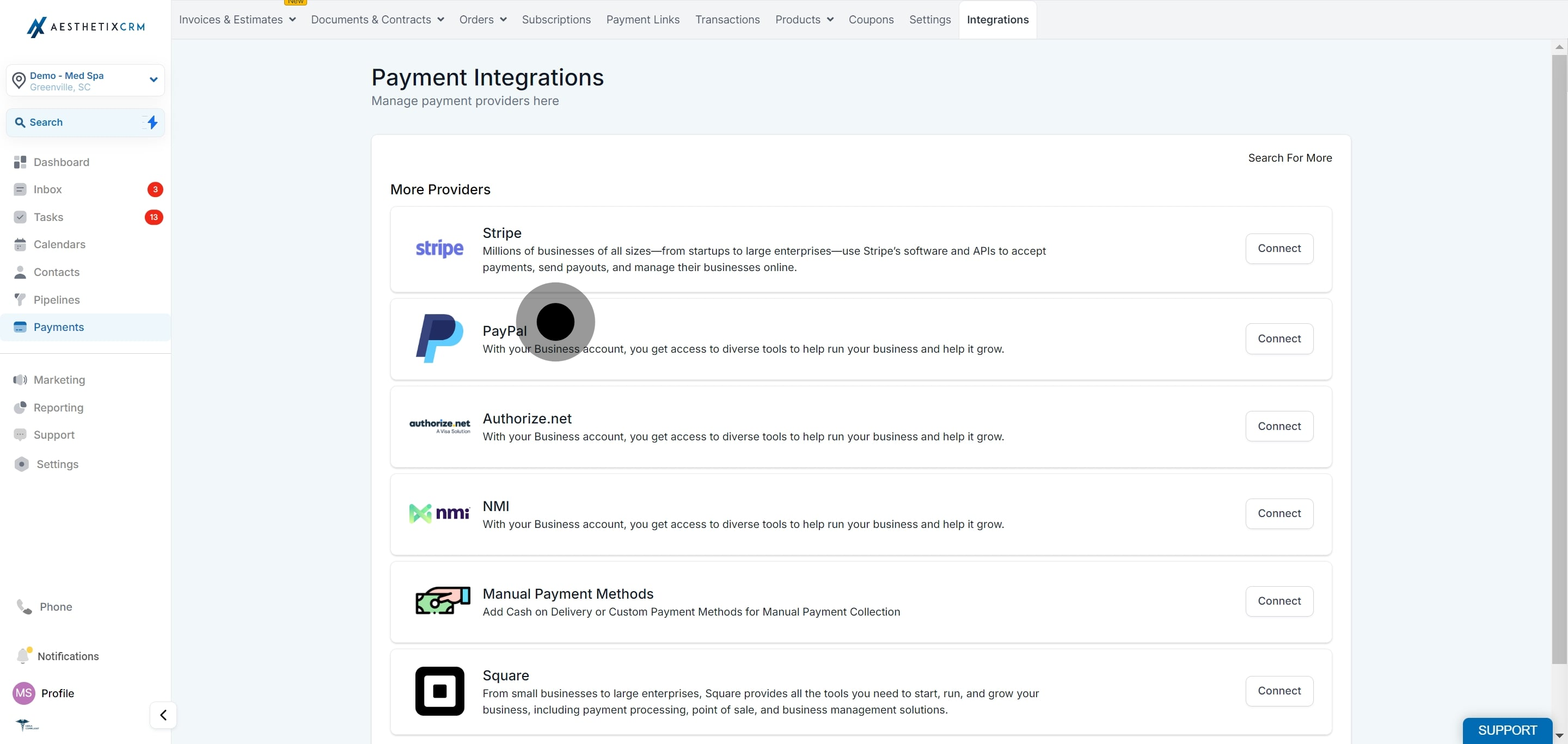Collapse the sidebar with the chevron button

163,715
